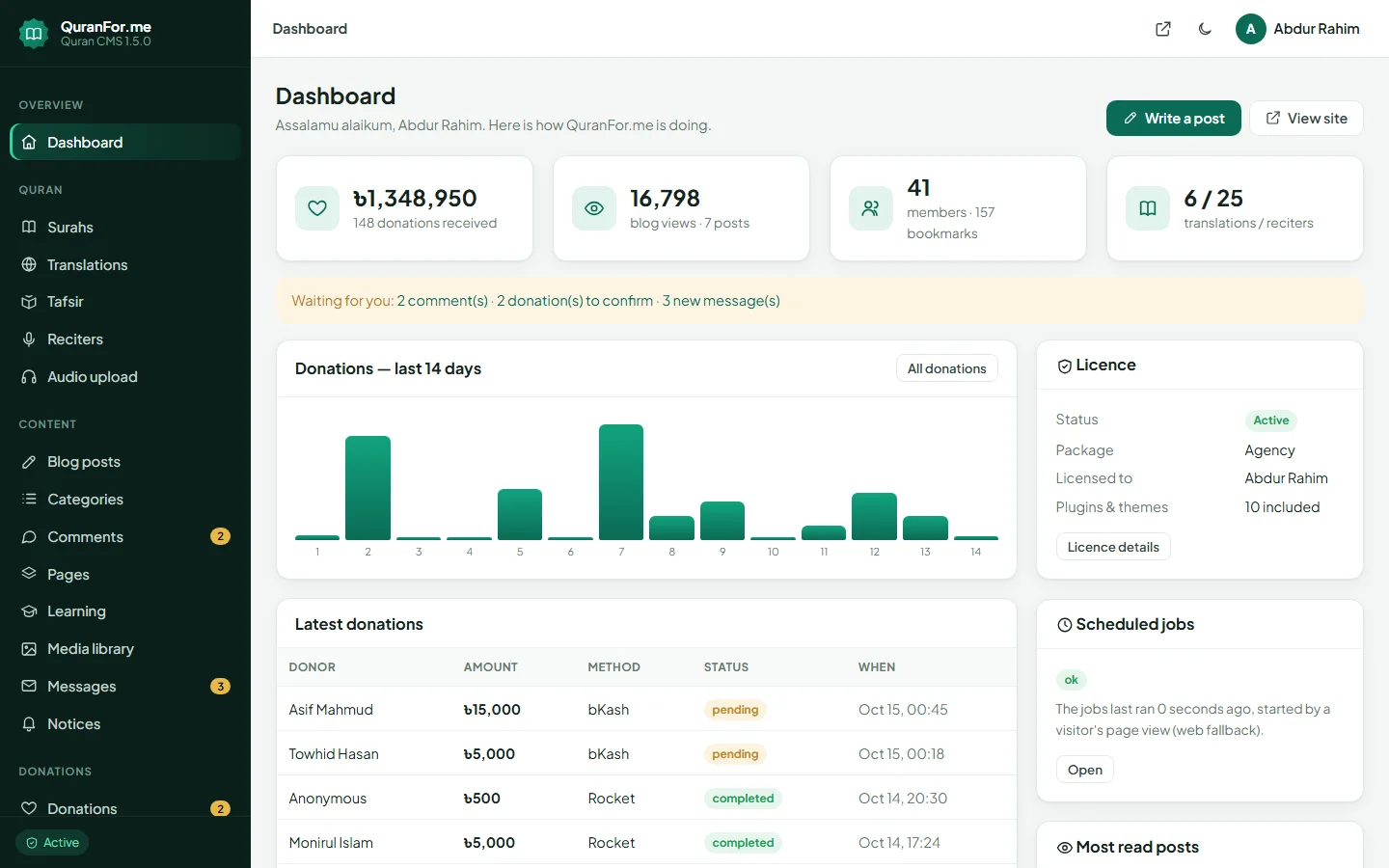Image resolution: width=1389 pixels, height=868 pixels.
Task: Open Notices in the sidebar
Action: [x=125, y=724]
